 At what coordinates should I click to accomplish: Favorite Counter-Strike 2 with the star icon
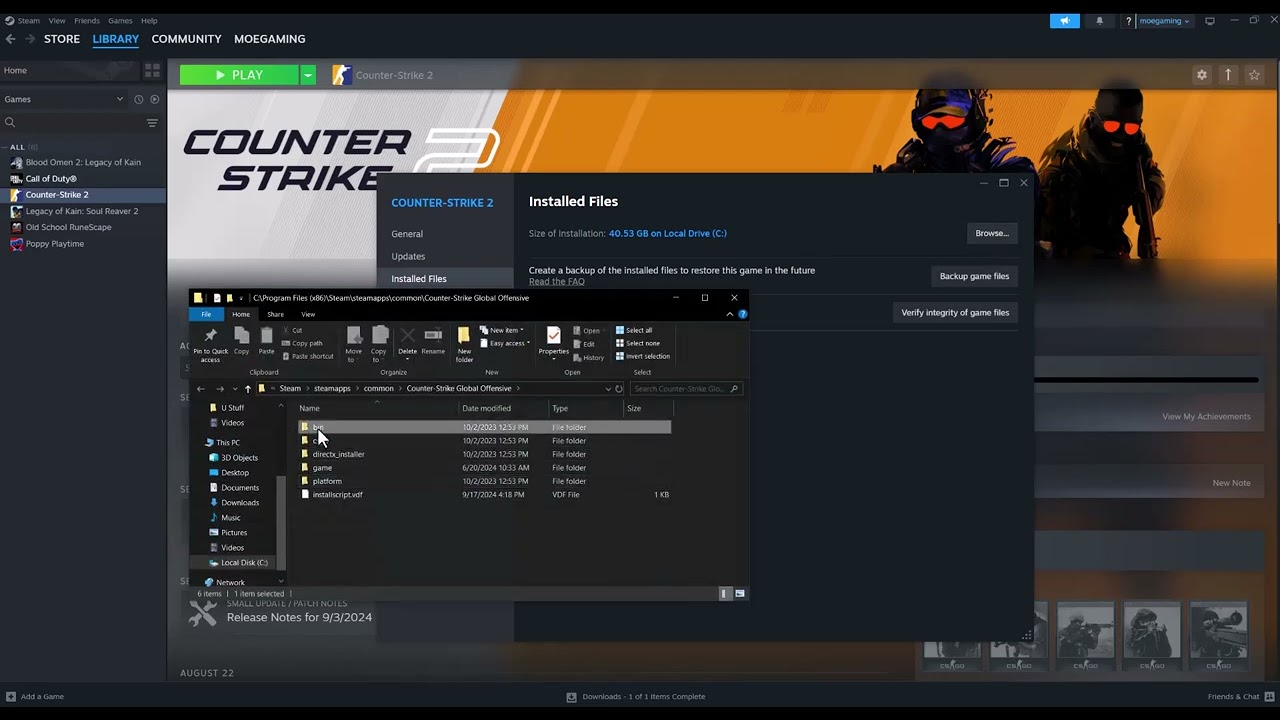[1255, 75]
